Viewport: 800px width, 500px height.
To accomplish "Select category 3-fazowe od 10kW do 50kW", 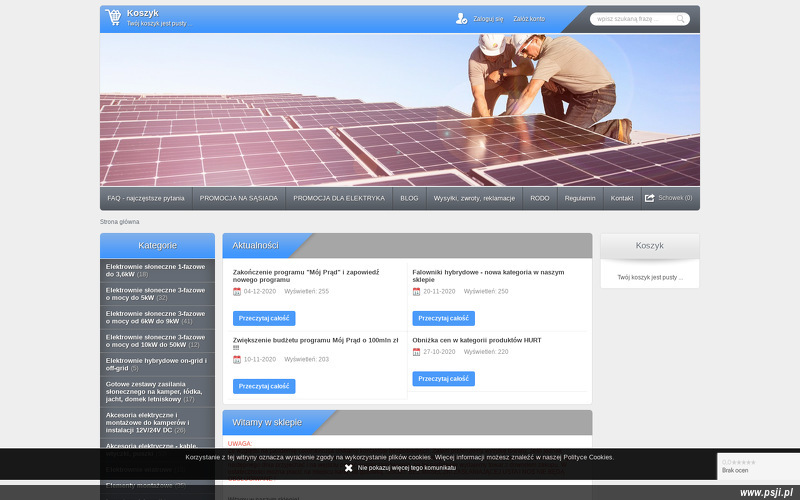I will (x=157, y=341).
